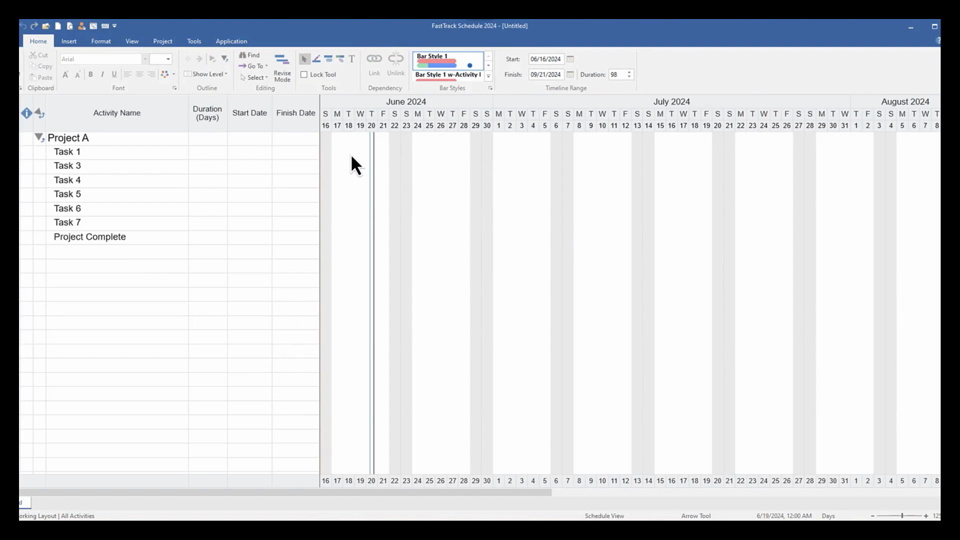
Task: Click the Find binoculars button
Action: pos(249,55)
